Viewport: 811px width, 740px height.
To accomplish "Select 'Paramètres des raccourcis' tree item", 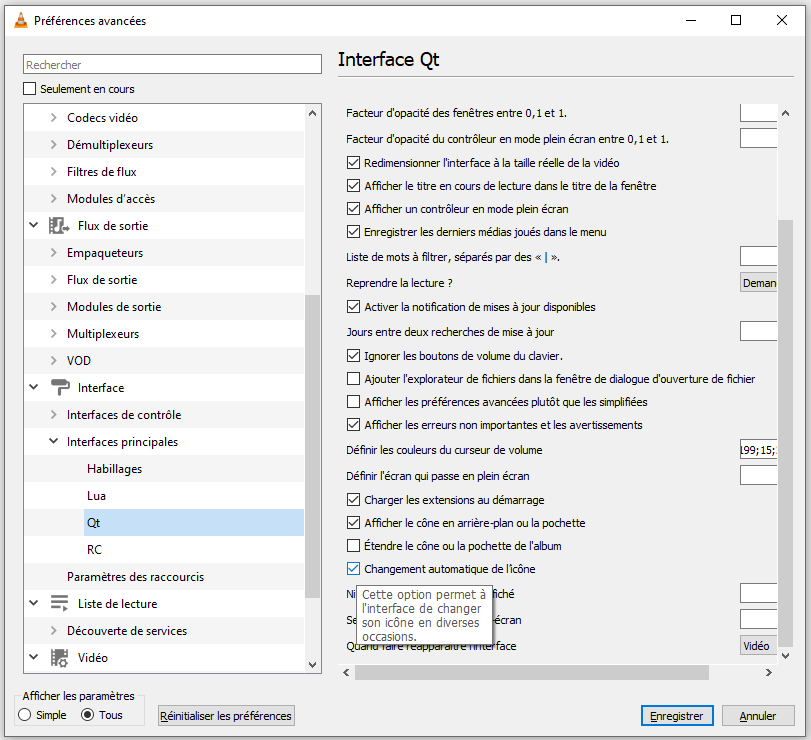I will pos(135,577).
